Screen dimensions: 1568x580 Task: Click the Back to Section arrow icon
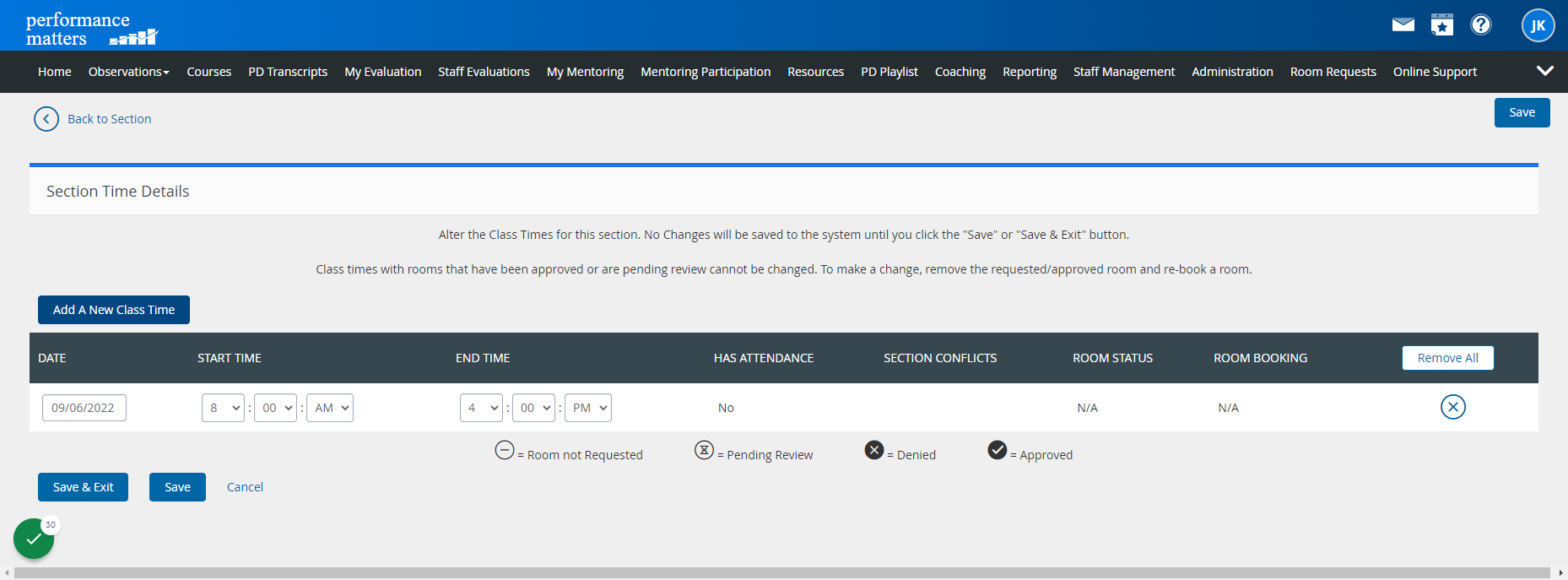[46, 119]
